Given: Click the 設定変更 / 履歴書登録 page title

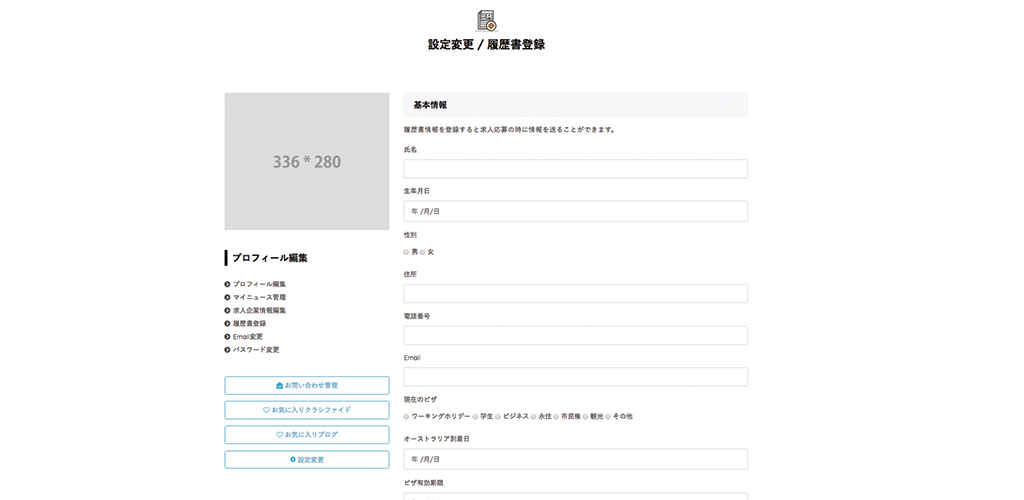Looking at the screenshot, I should [487, 45].
